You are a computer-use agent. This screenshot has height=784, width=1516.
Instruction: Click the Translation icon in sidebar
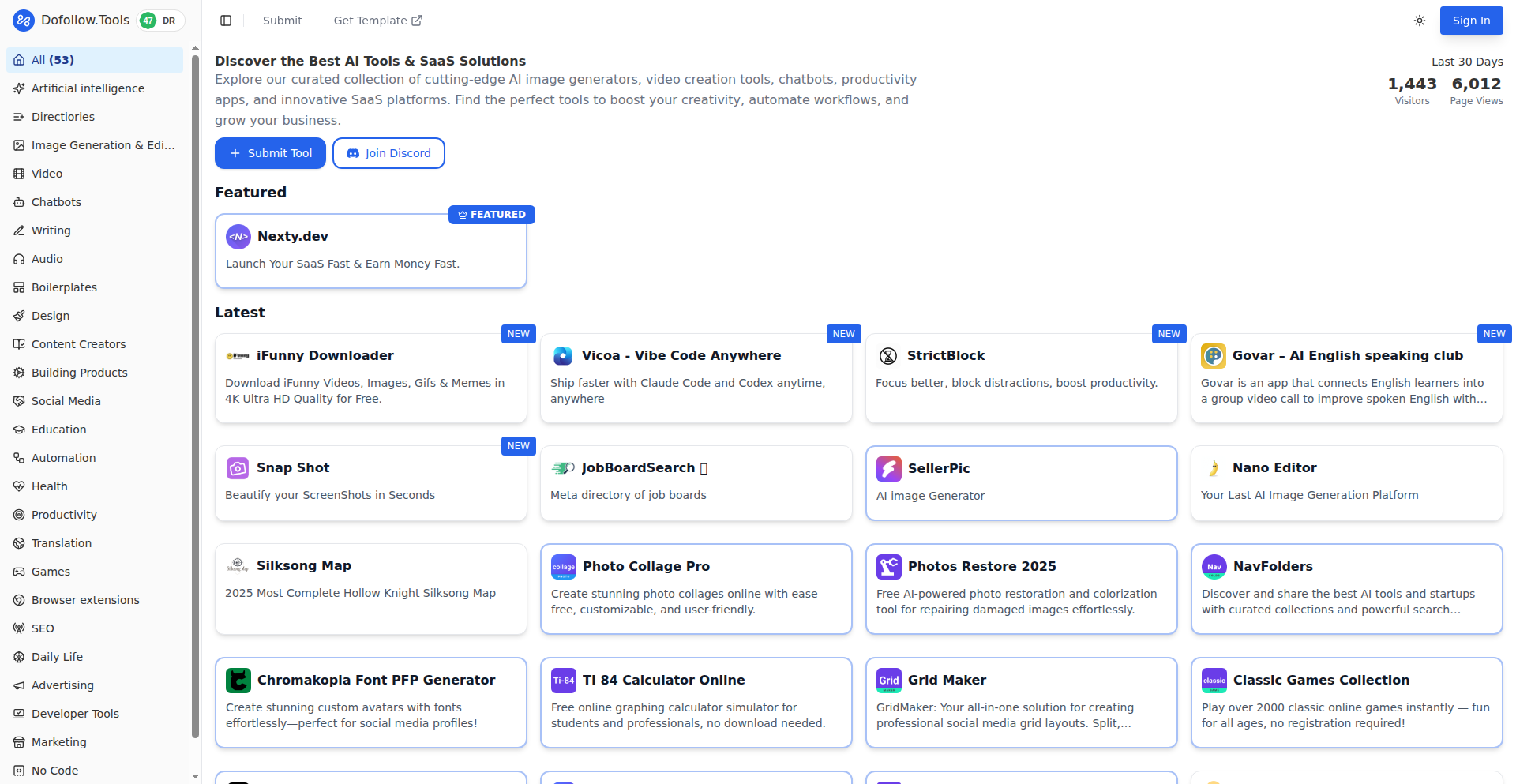click(19, 543)
